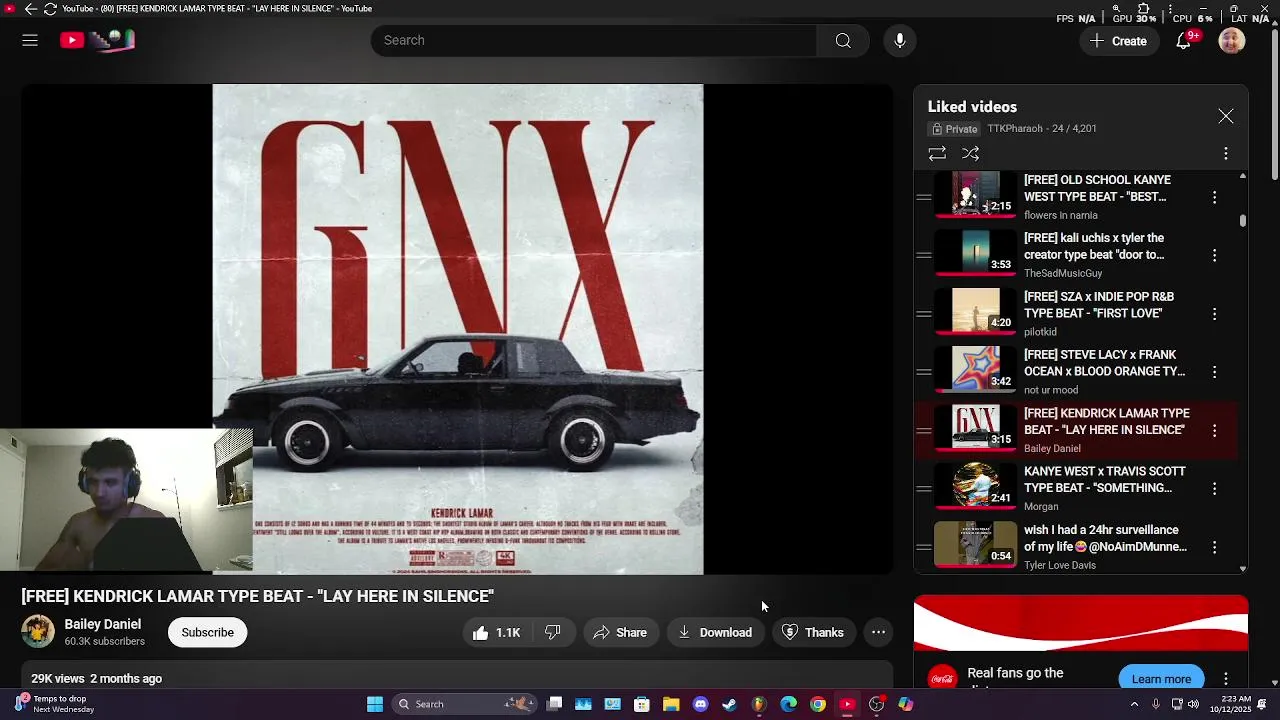Open more actions ellipsis under video
Image resolution: width=1280 pixels, height=720 pixels.
pos(878,633)
